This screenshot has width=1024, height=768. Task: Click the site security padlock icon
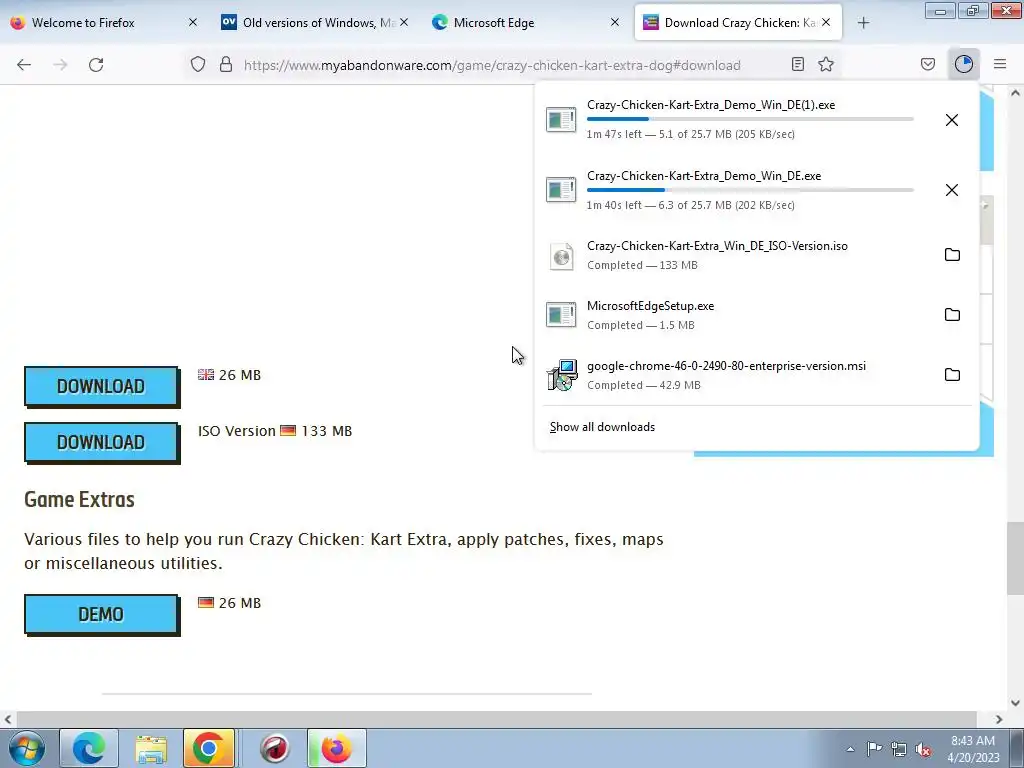coord(226,64)
